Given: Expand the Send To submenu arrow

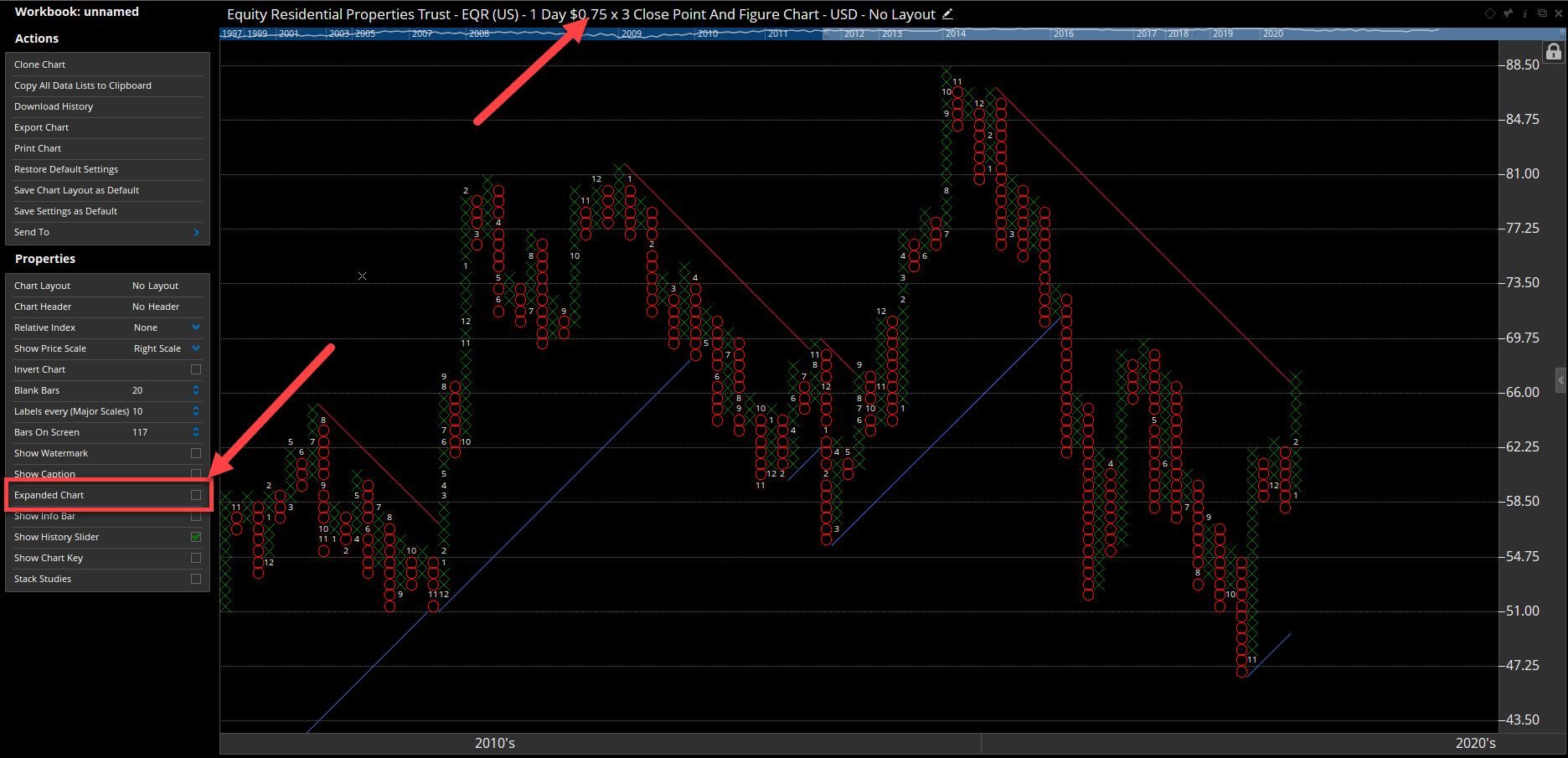Looking at the screenshot, I should point(197,232).
